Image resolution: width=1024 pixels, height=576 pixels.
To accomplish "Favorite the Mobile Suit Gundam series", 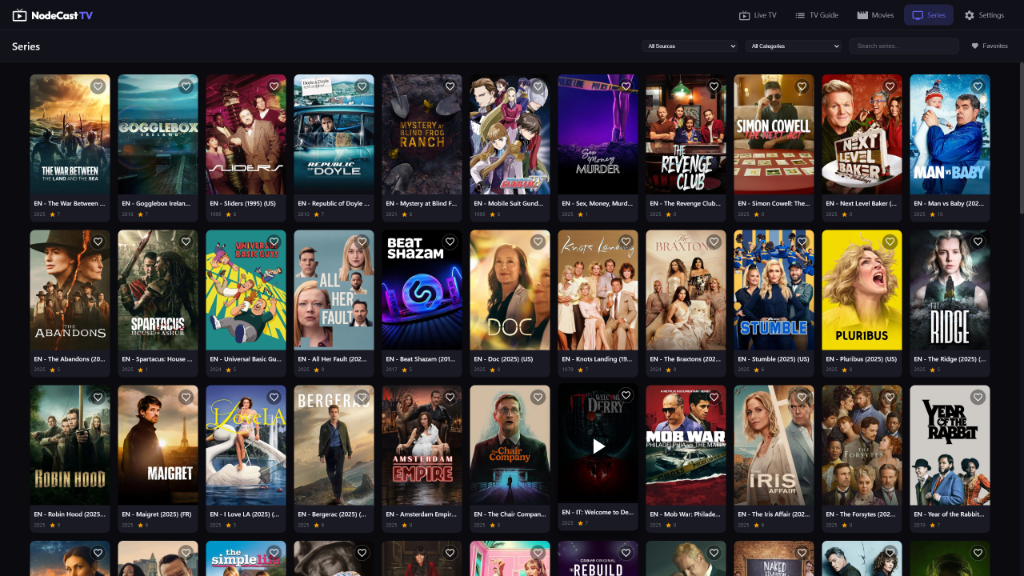I will click(x=538, y=86).
